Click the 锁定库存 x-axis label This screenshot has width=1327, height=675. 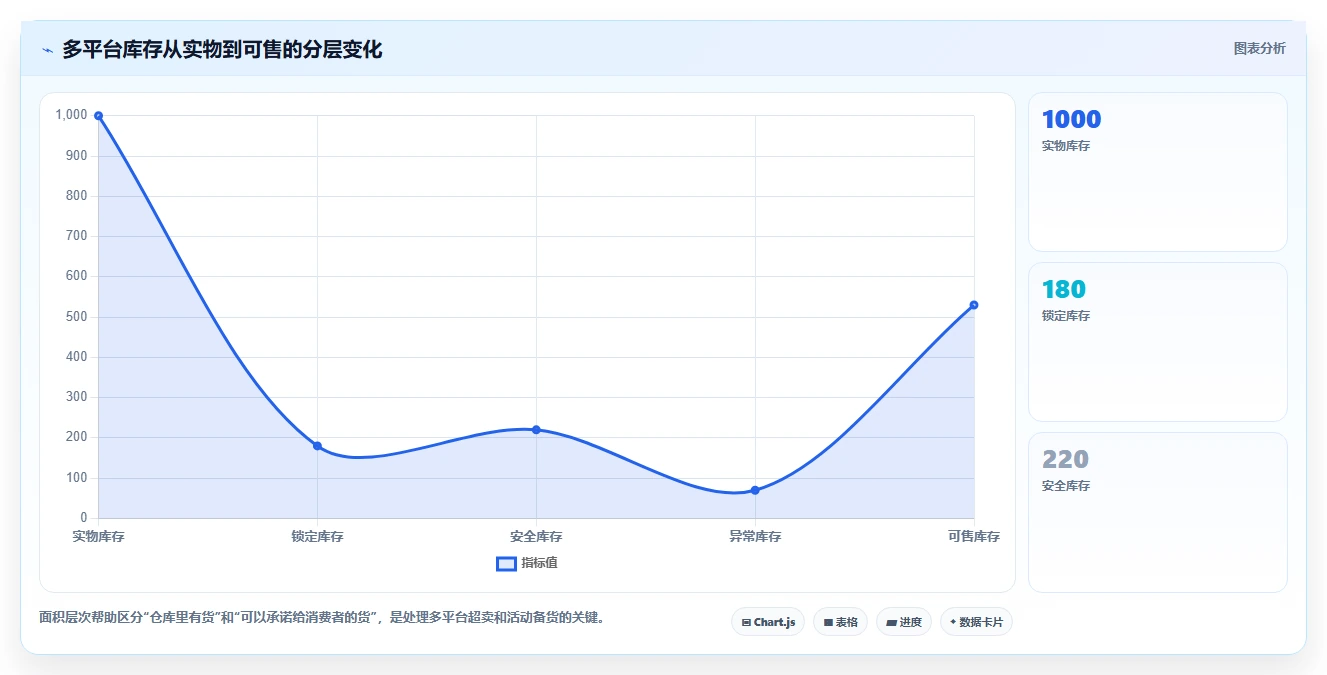[317, 537]
